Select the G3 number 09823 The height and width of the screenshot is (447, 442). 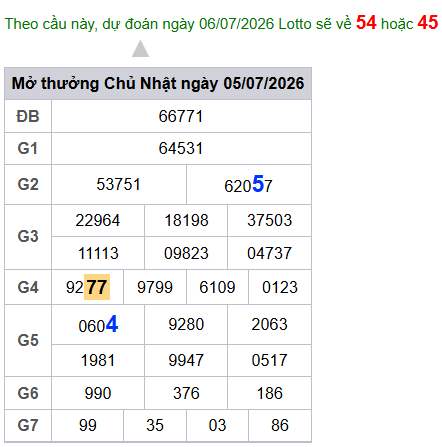(x=186, y=253)
